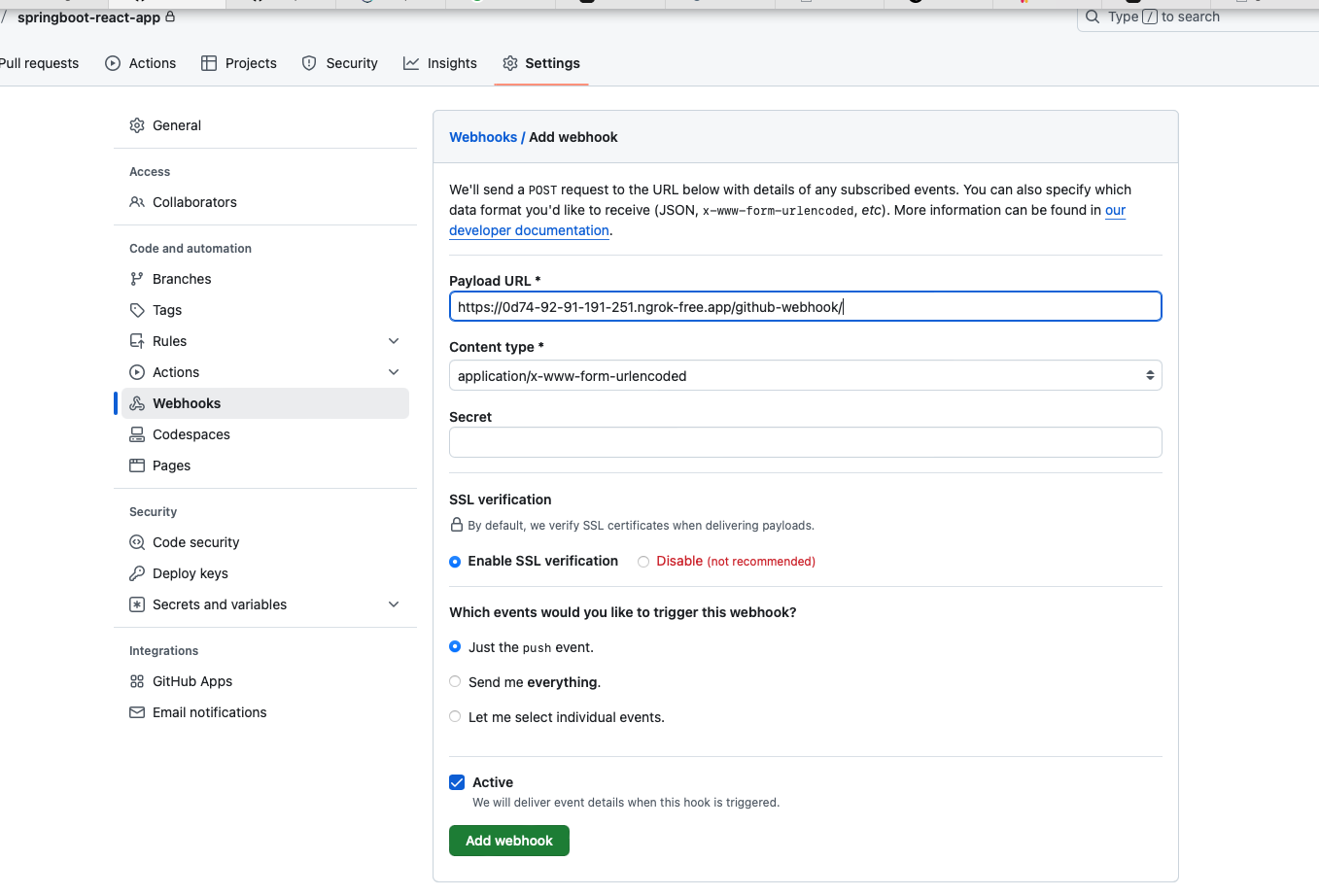Choose the Send me everything option
Viewport: 1319px width, 896px height.
[x=455, y=682]
